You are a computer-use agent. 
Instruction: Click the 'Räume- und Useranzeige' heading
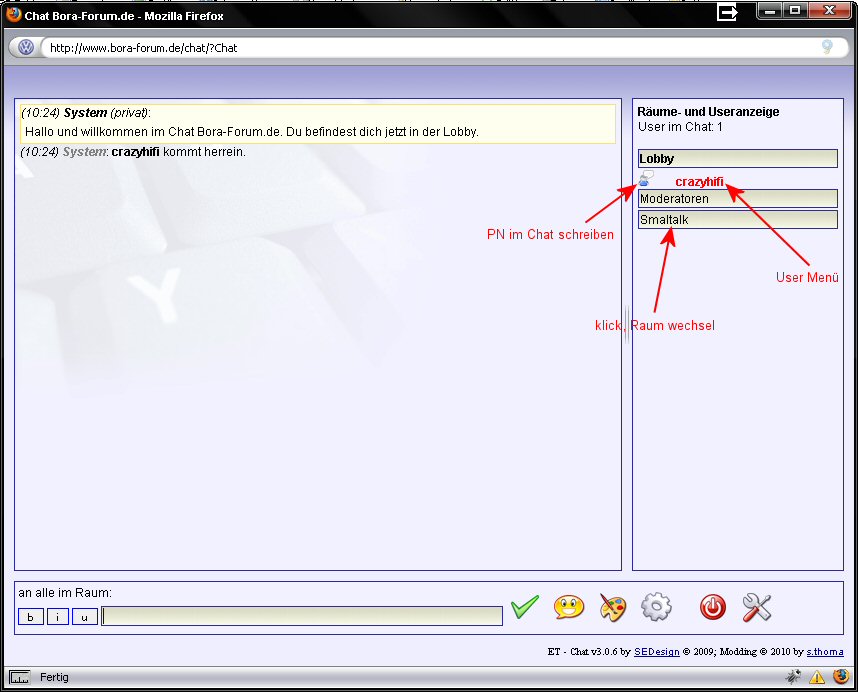[708, 112]
